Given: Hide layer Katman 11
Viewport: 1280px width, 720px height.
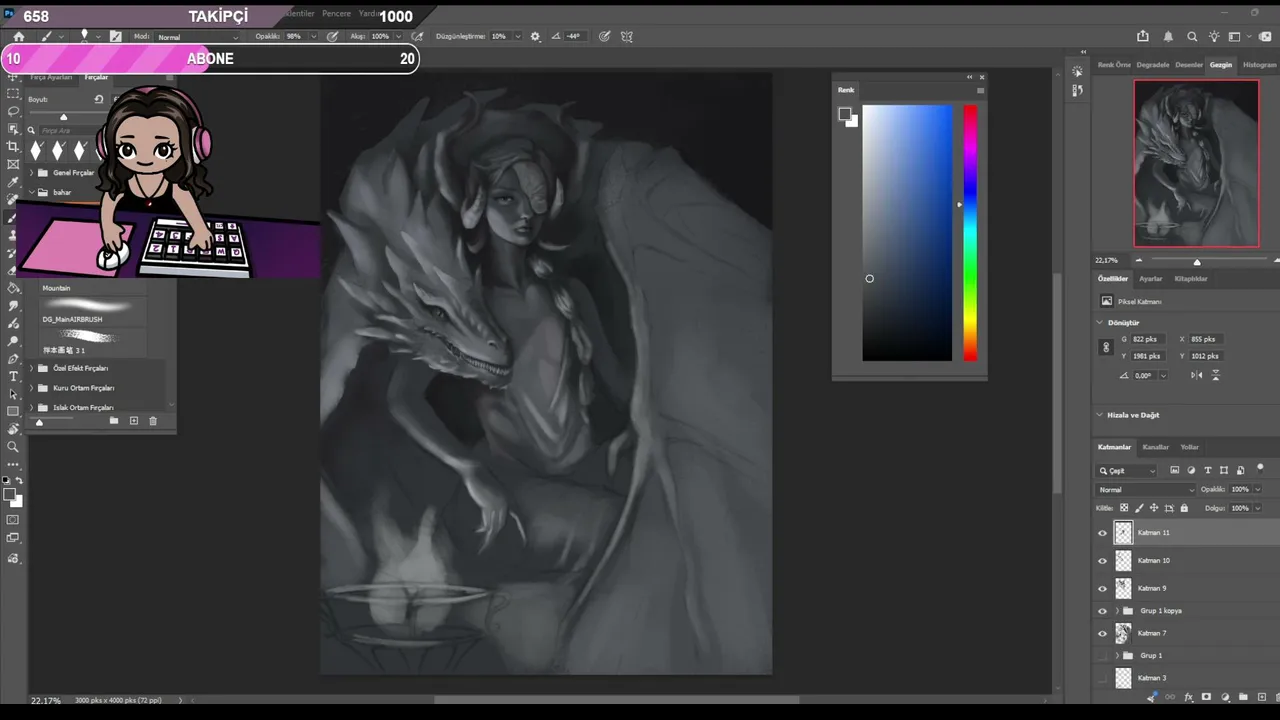Looking at the screenshot, I should [1103, 533].
